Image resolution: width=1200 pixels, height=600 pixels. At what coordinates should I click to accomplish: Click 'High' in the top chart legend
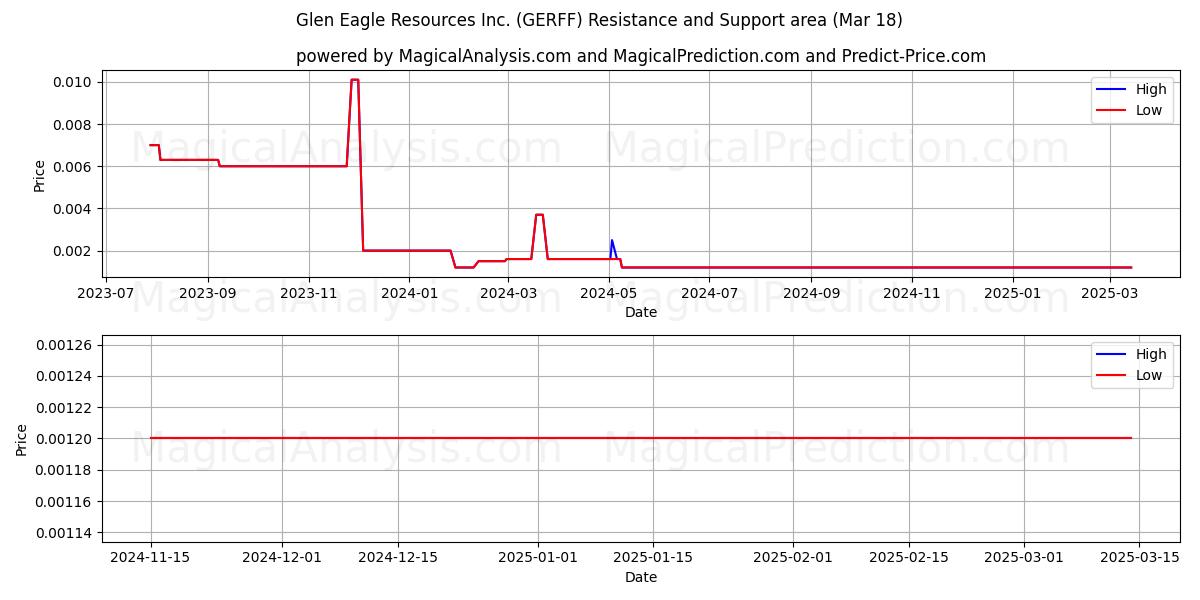[1151, 89]
